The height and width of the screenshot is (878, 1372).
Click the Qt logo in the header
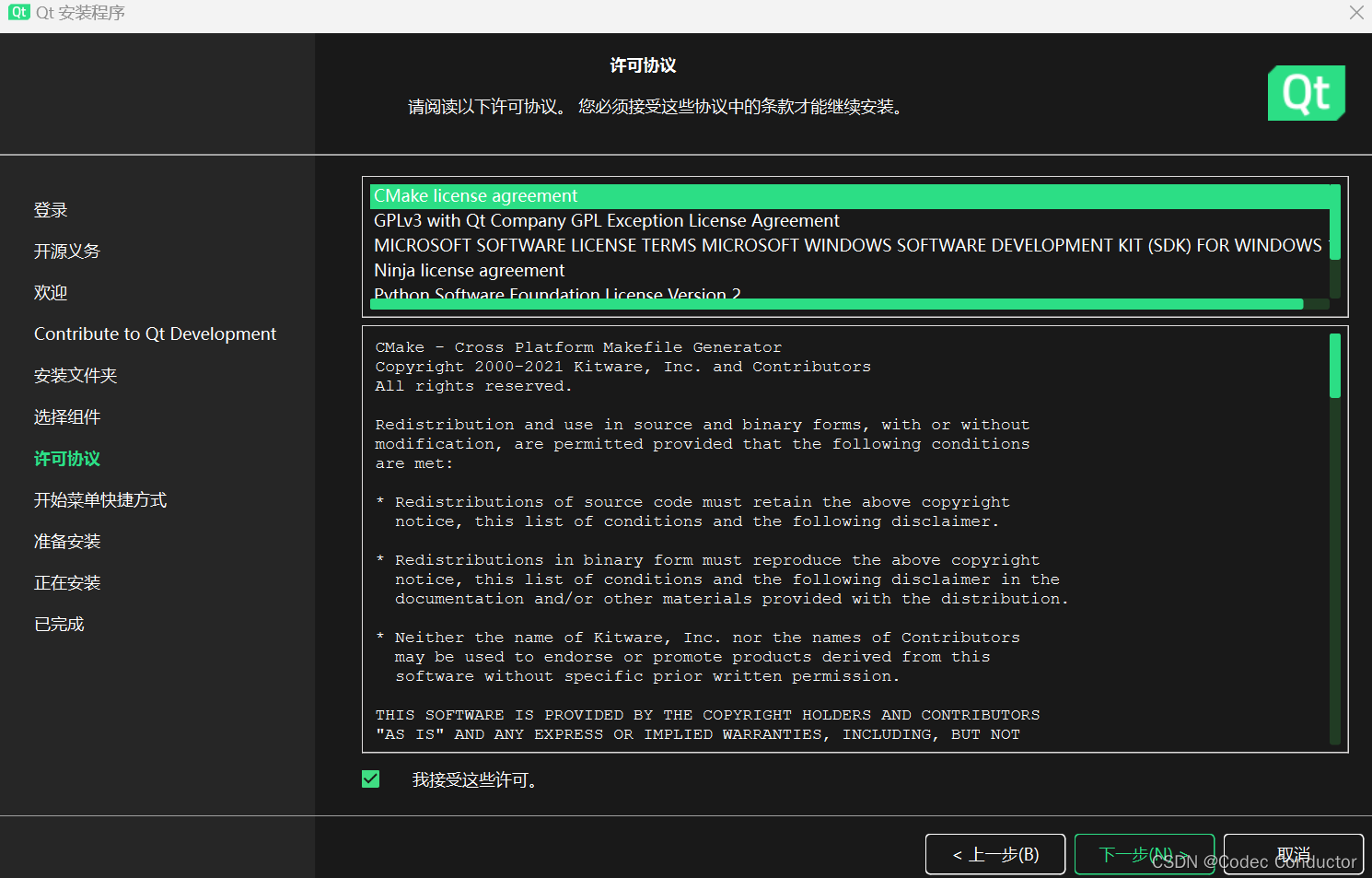[1306, 93]
